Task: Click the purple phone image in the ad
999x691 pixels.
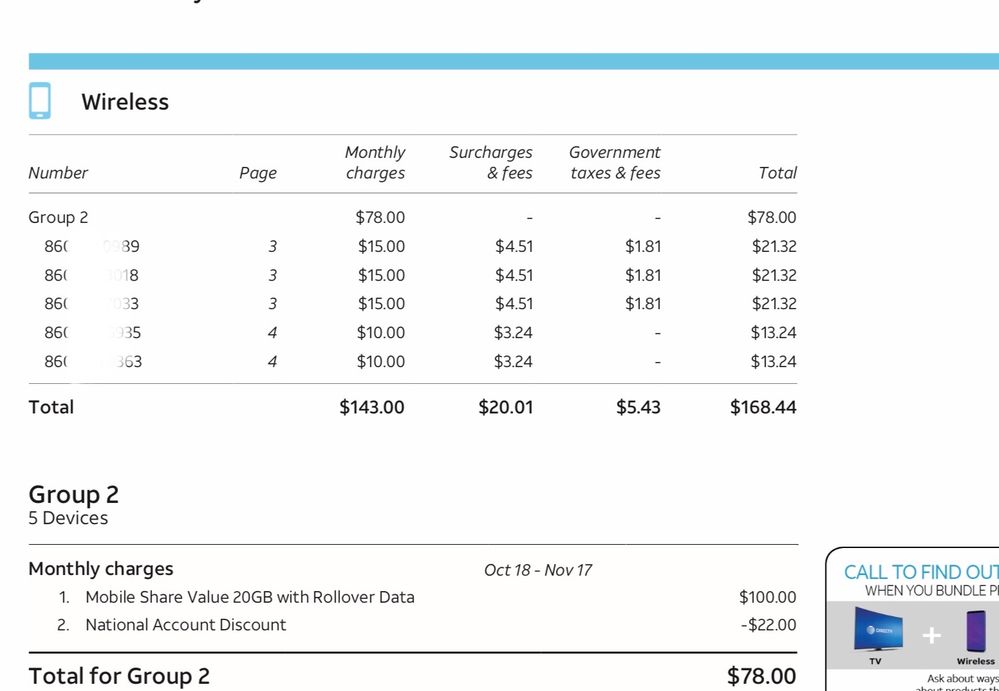Action: [976, 630]
